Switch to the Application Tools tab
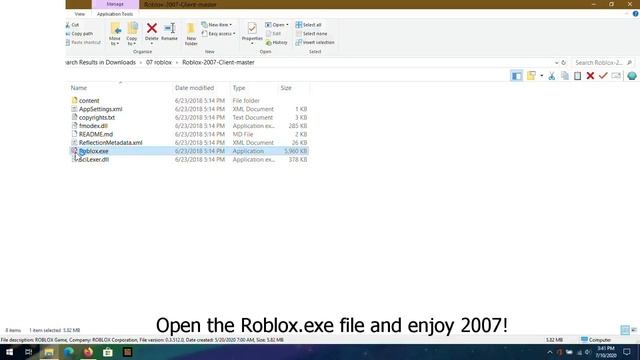 pyautogui.click(x=115, y=14)
